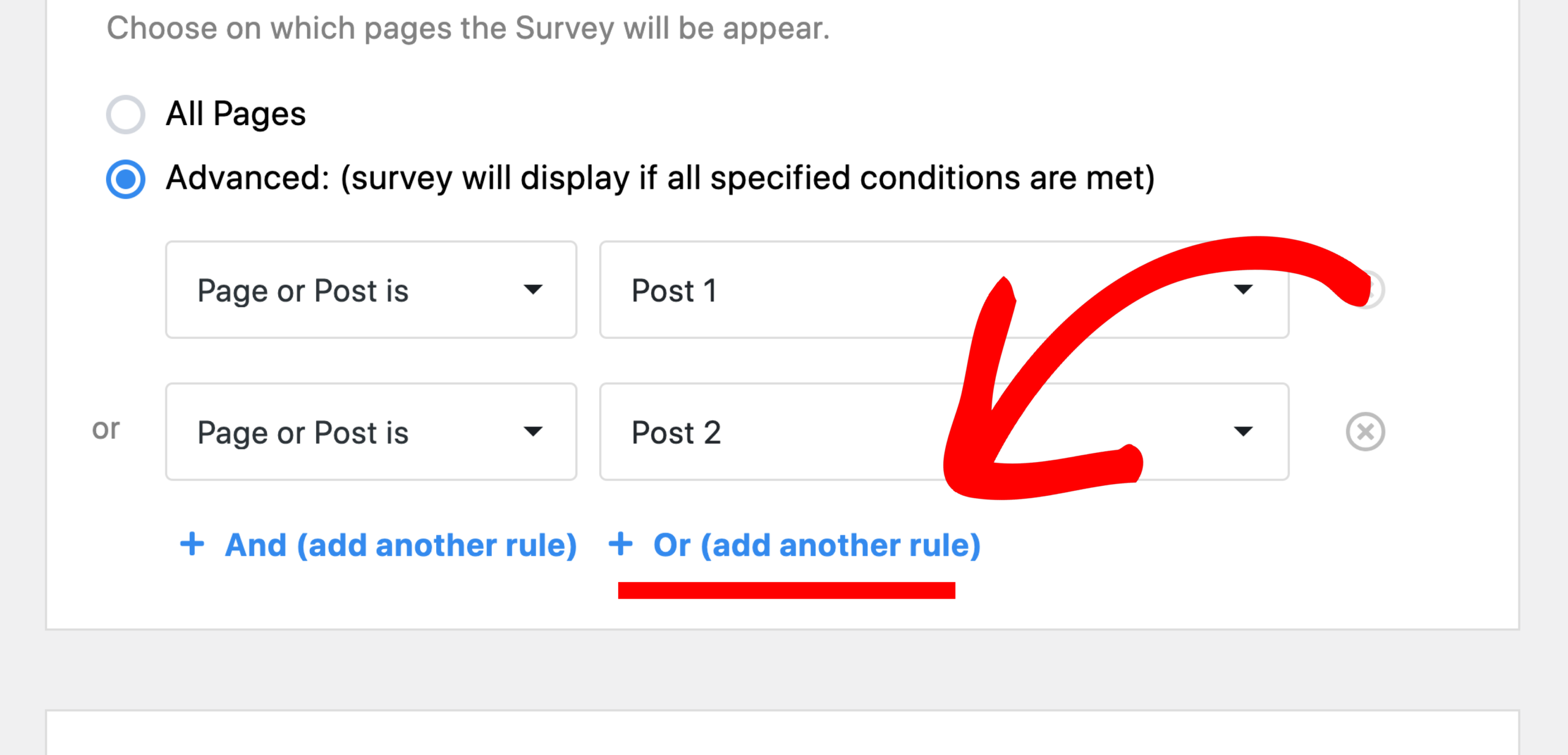Open the first Page or Post is dropdown

click(x=371, y=289)
